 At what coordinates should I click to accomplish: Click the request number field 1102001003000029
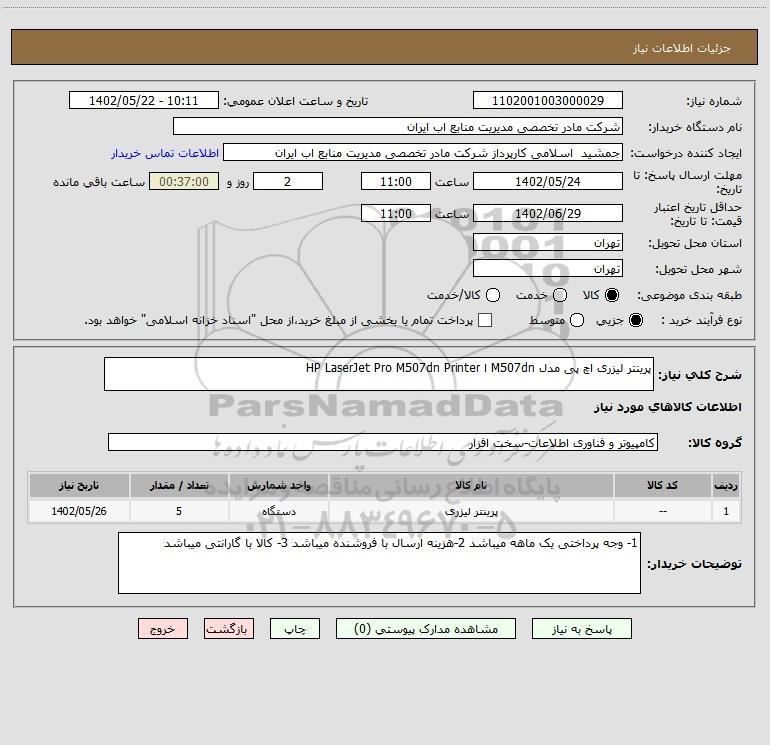coord(548,100)
